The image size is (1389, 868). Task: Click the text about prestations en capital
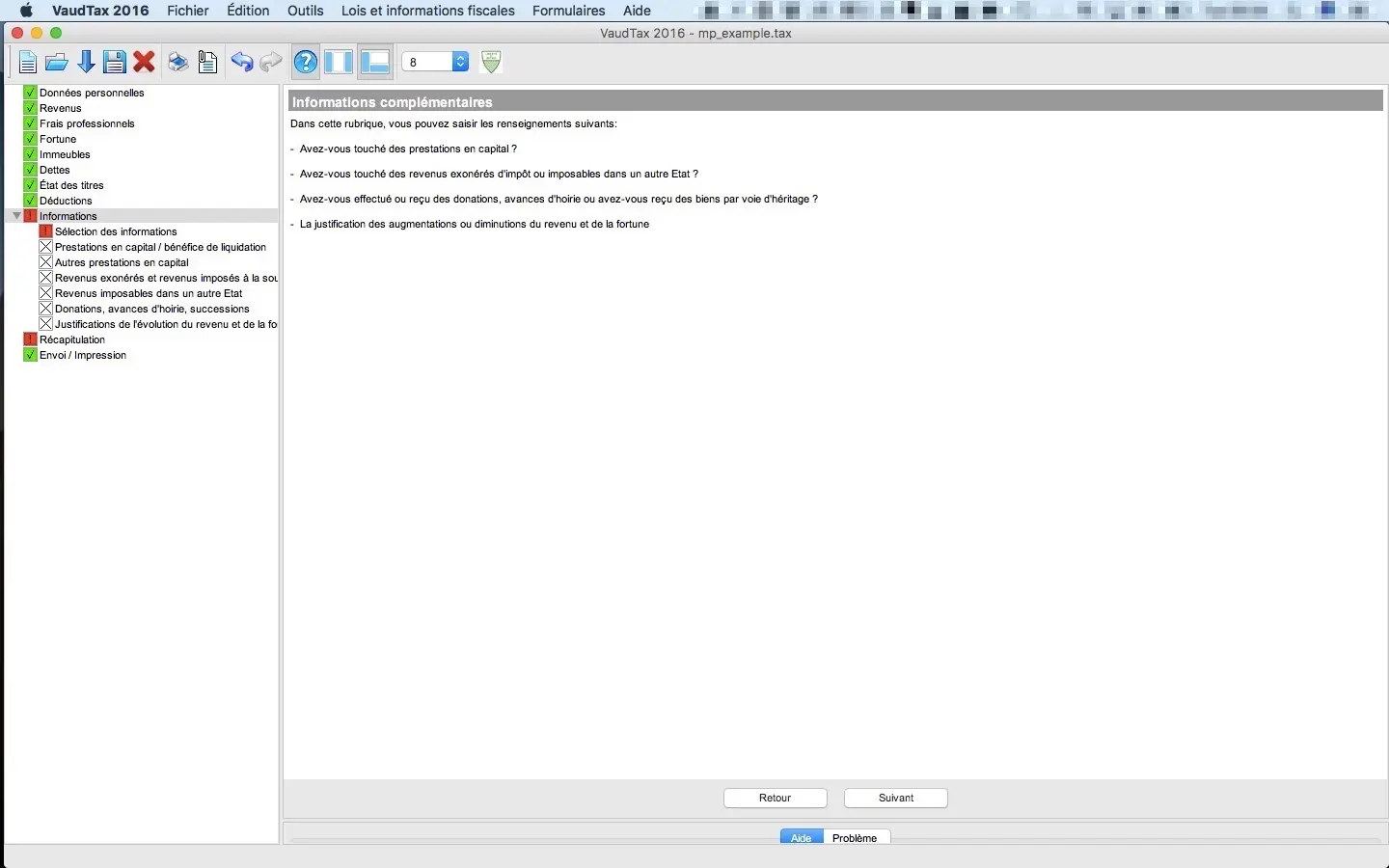pyautogui.click(x=408, y=149)
